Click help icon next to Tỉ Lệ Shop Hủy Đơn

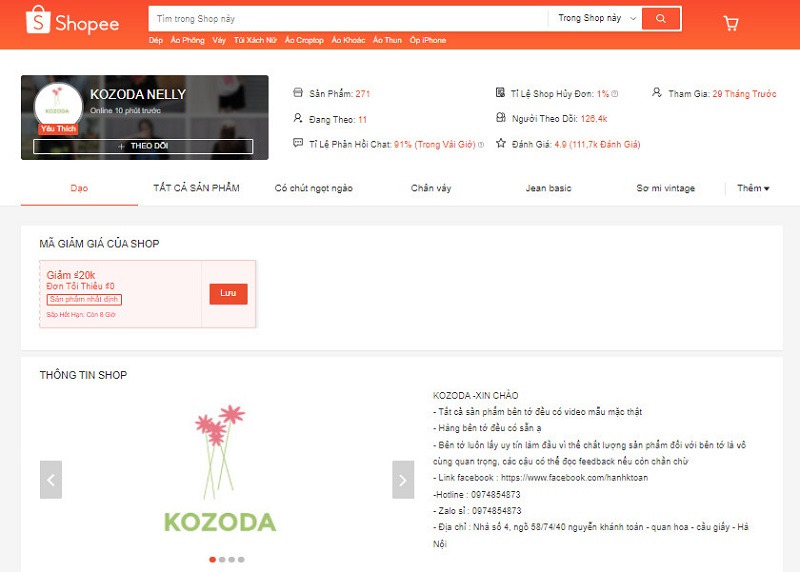[x=615, y=94]
